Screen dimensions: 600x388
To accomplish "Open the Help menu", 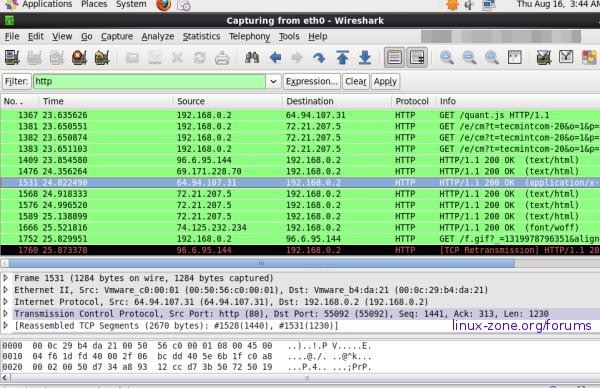I will [318, 36].
